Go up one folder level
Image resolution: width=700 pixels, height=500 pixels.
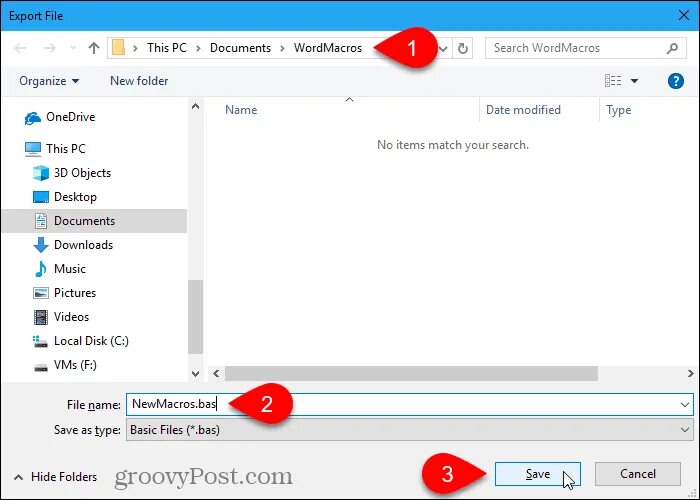(x=94, y=48)
